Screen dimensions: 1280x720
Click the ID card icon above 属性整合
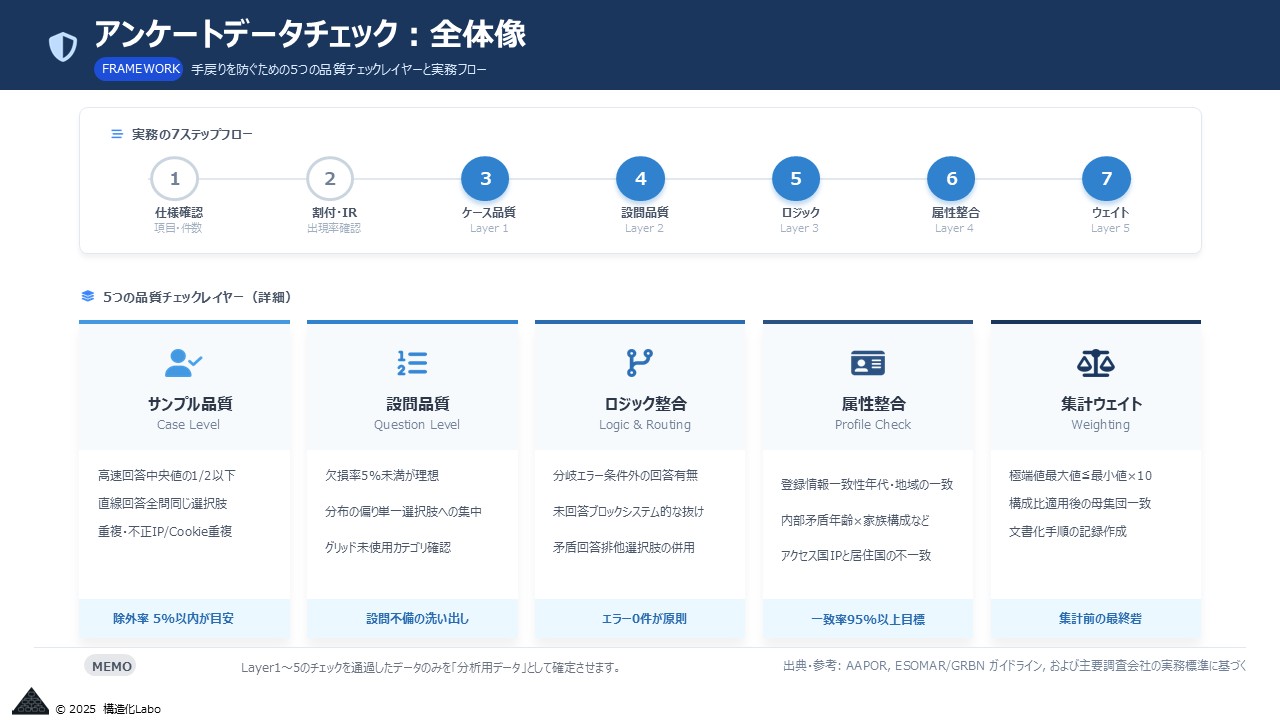point(867,363)
